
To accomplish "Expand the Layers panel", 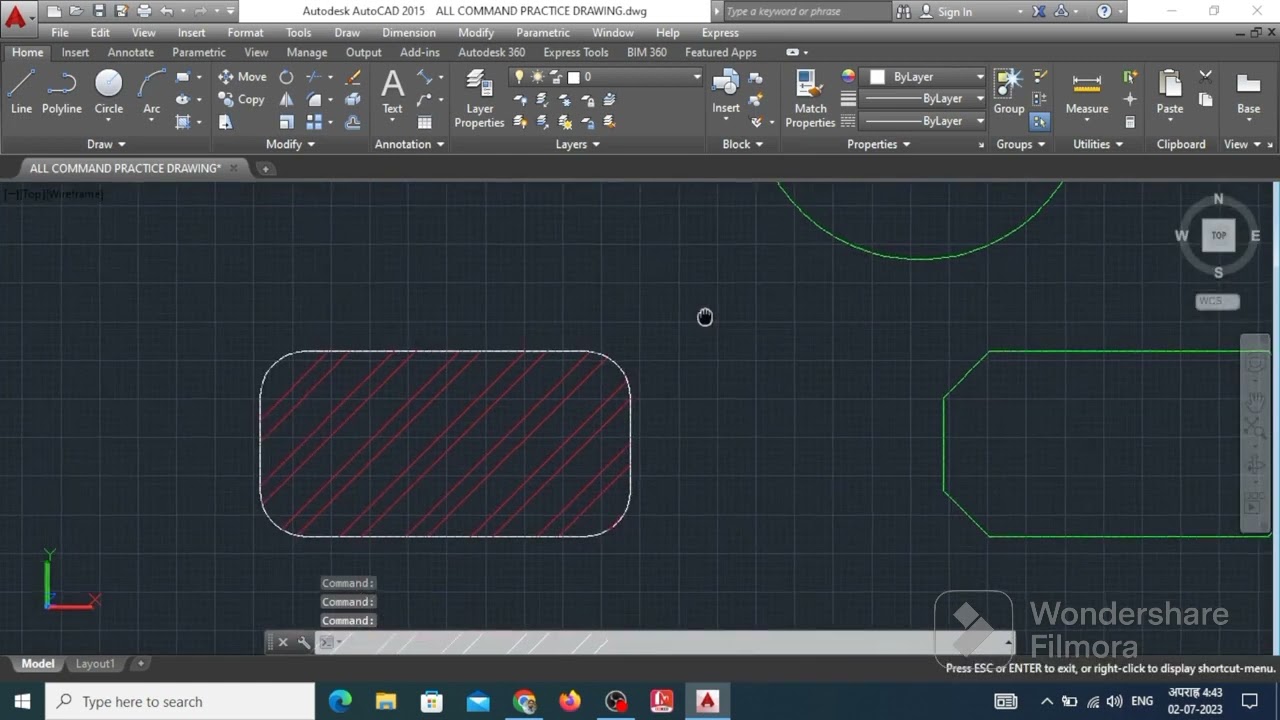I will (578, 144).
